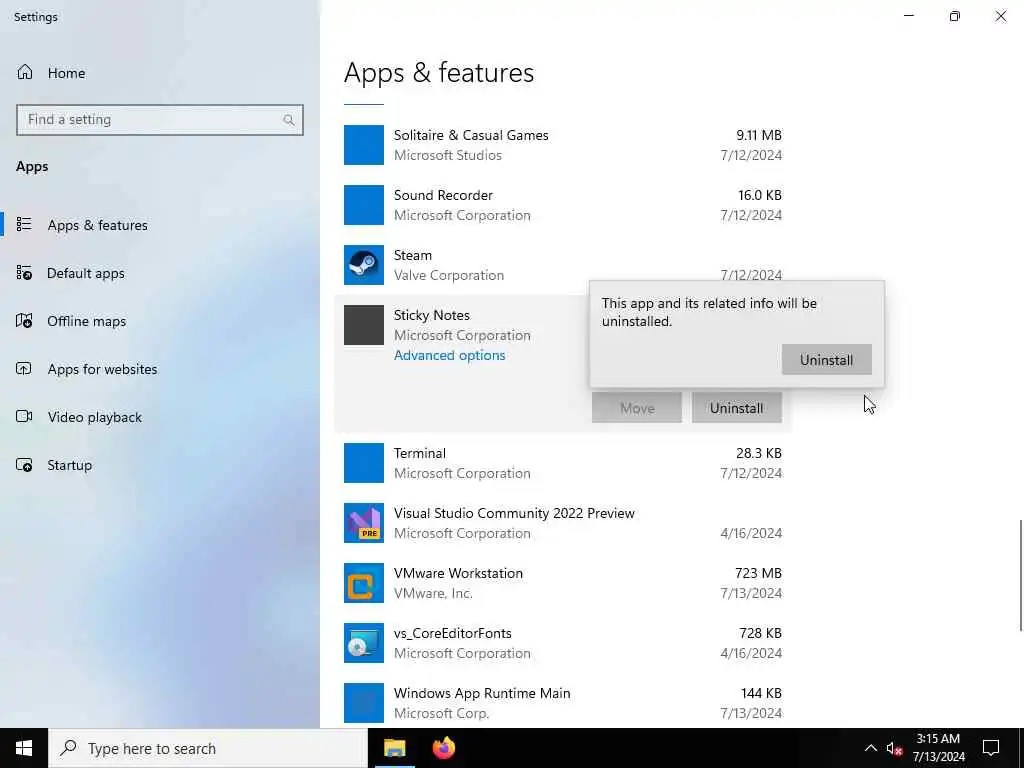
Task: Select the Terminal app name
Action: click(420, 453)
